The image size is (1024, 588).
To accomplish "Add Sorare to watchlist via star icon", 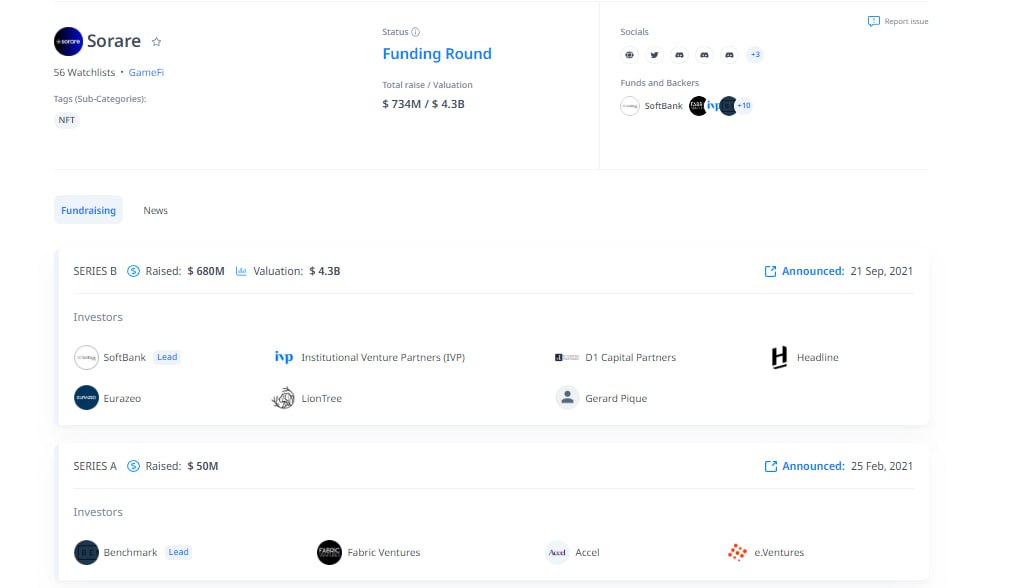I will [x=156, y=42].
